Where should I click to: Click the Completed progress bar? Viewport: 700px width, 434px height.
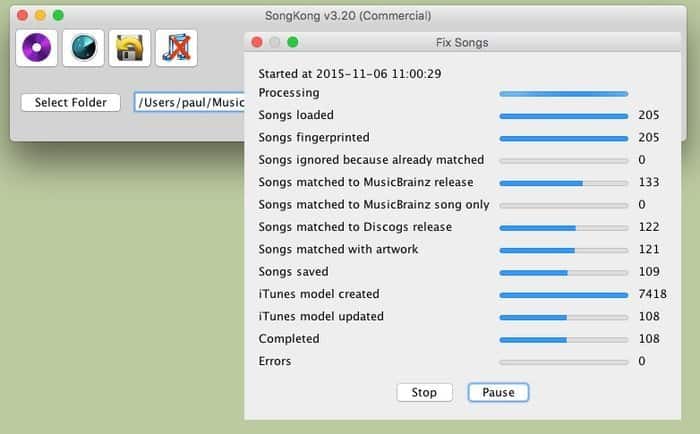coord(563,340)
